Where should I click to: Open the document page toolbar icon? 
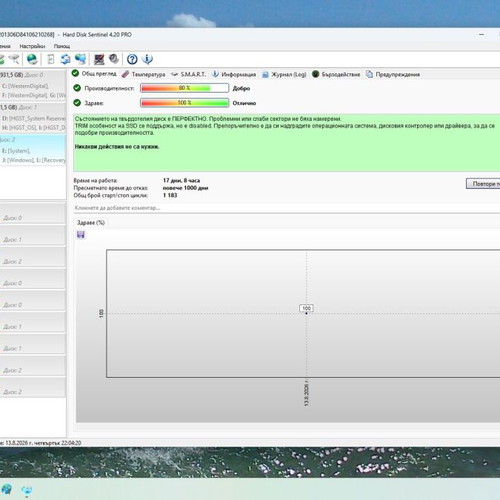pyautogui.click(x=51, y=59)
